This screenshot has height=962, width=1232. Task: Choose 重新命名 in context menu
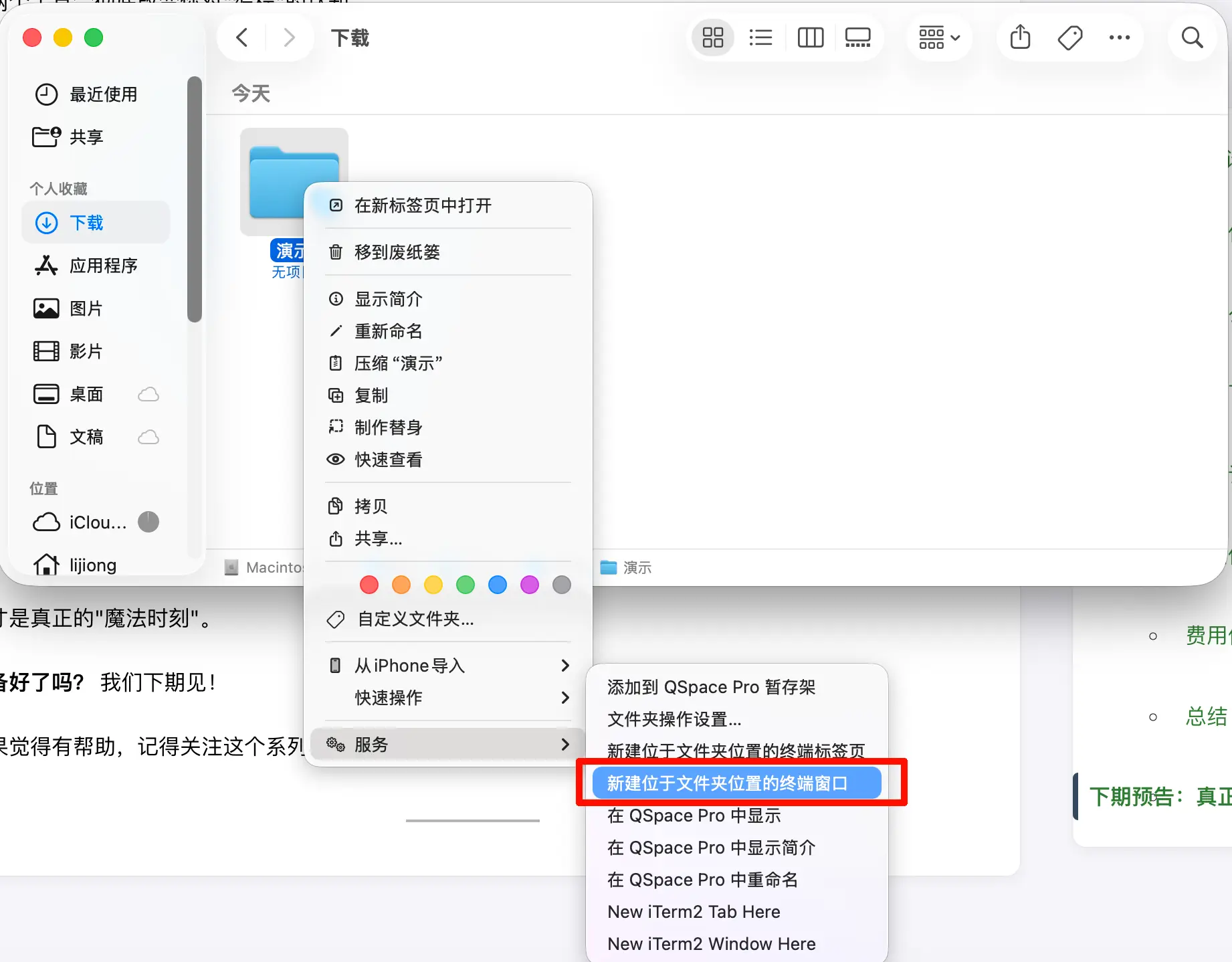pos(388,331)
